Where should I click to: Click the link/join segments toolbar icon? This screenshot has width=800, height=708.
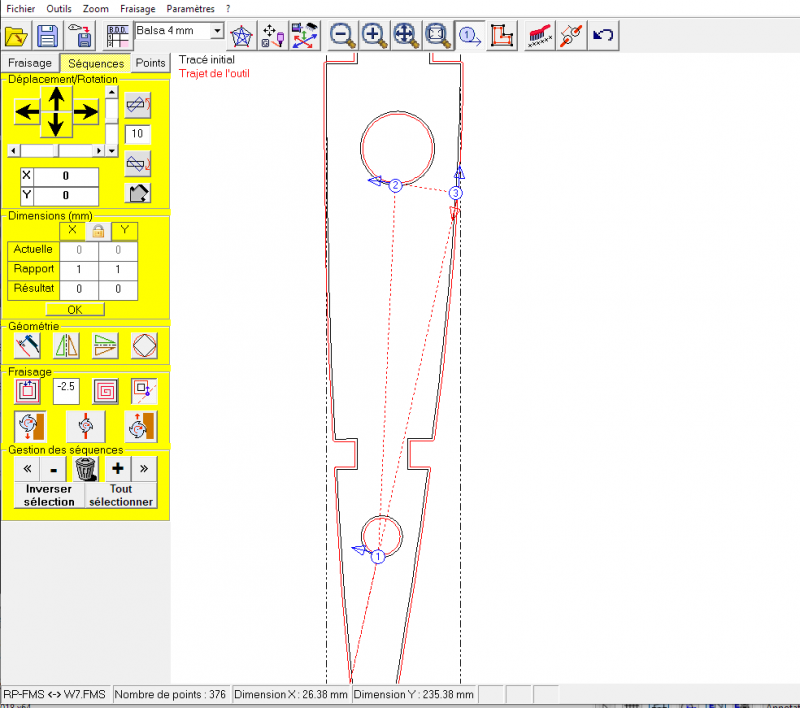[x=571, y=36]
